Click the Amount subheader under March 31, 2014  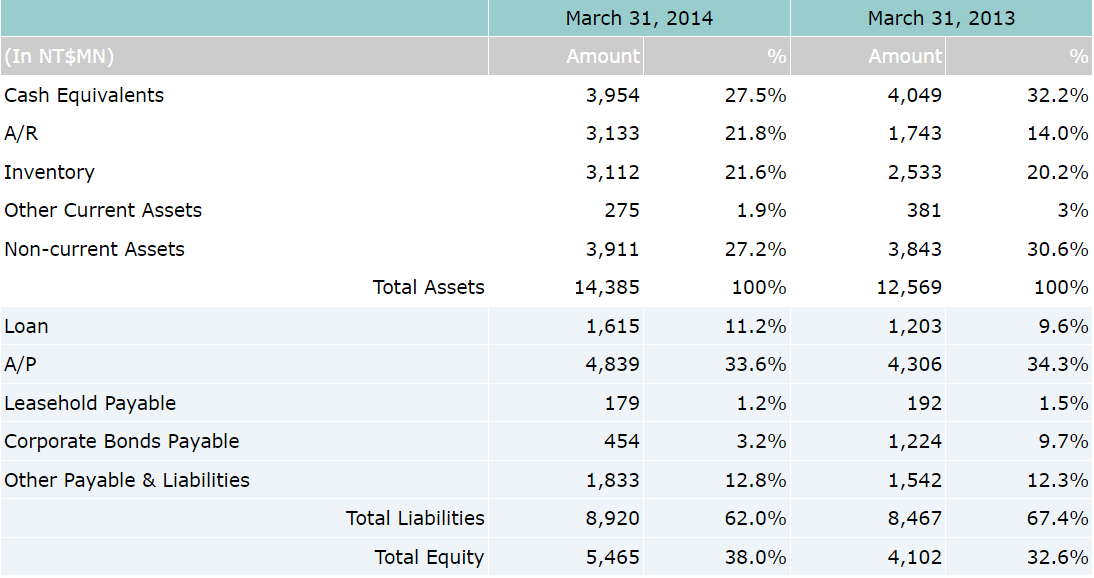(x=602, y=56)
